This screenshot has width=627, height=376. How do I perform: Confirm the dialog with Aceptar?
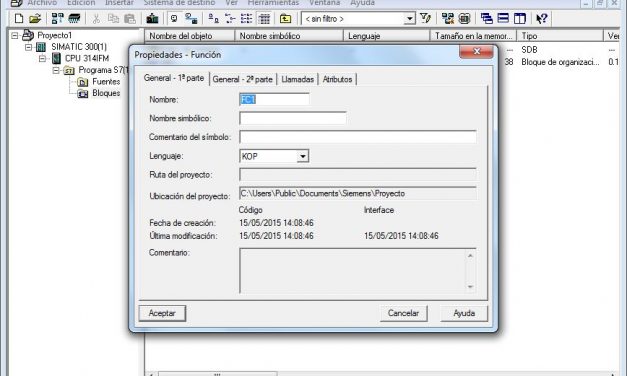click(162, 313)
